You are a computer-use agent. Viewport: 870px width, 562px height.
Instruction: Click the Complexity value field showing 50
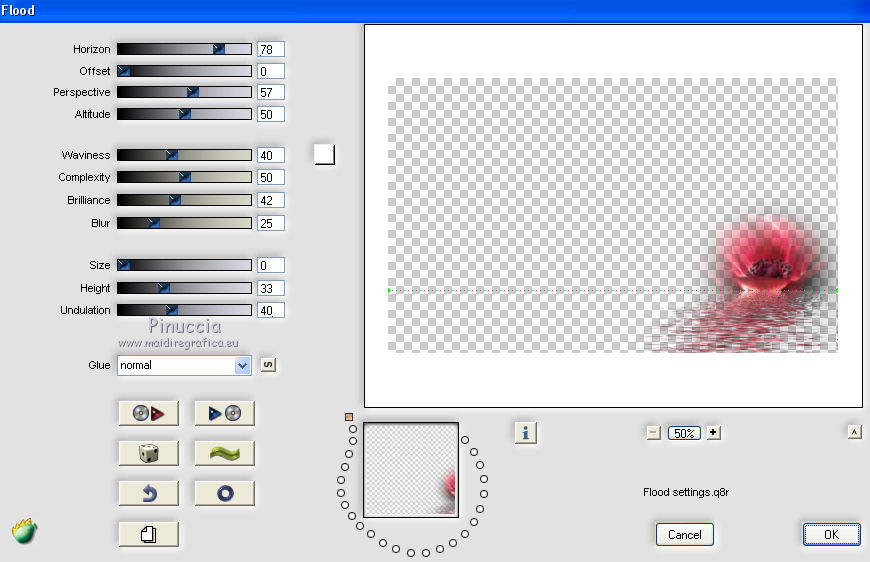[x=271, y=177]
